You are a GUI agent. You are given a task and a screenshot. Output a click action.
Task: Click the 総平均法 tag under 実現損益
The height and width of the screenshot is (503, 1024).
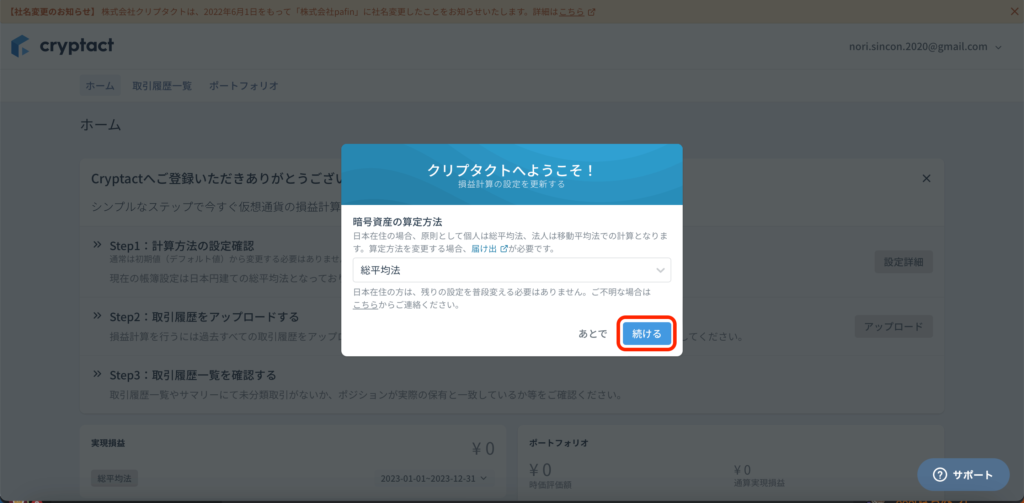coord(114,478)
